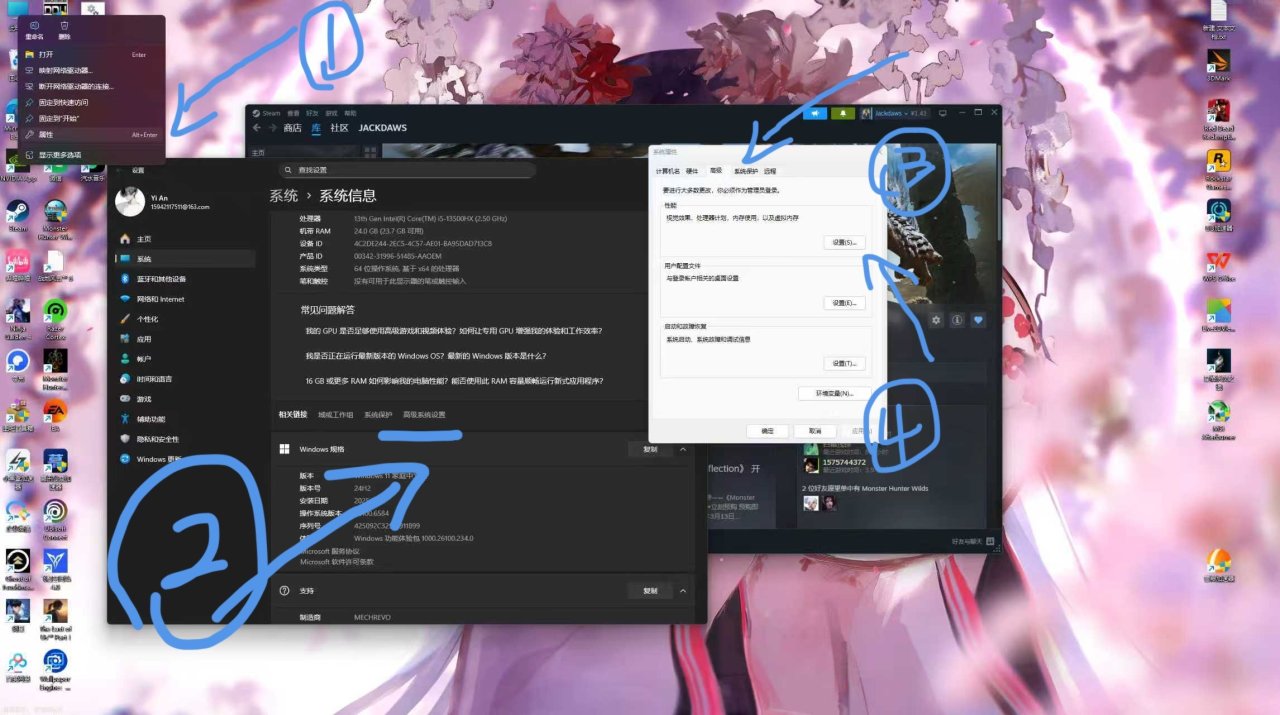Image resolution: width=1280 pixels, height=715 pixels.
Task: Open the Wallpaper Engine desktop shortcut
Action: pos(55,668)
